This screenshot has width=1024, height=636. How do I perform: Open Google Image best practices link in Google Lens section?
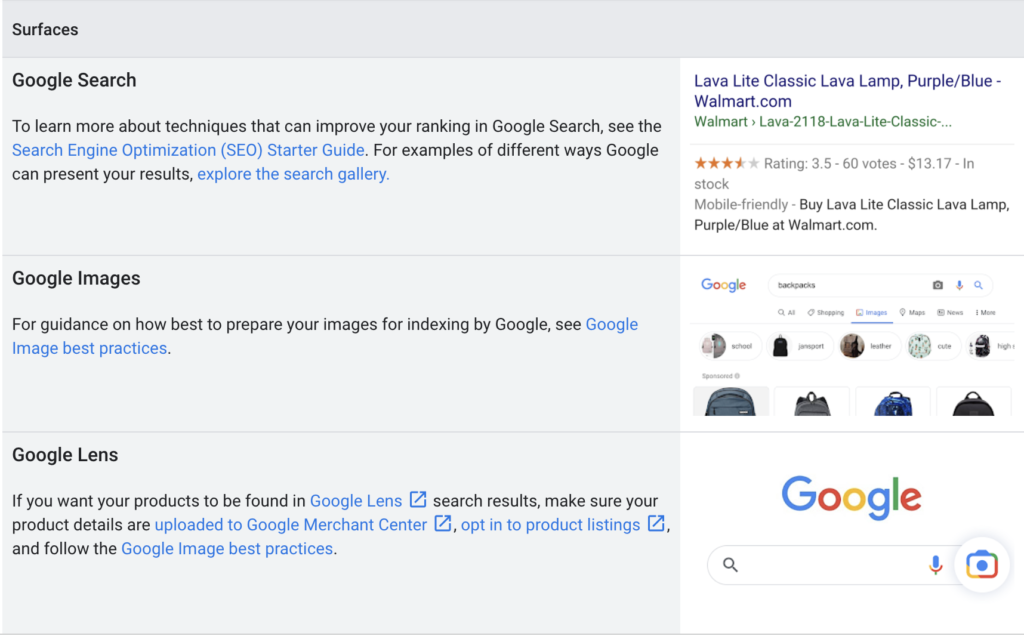[227, 549]
